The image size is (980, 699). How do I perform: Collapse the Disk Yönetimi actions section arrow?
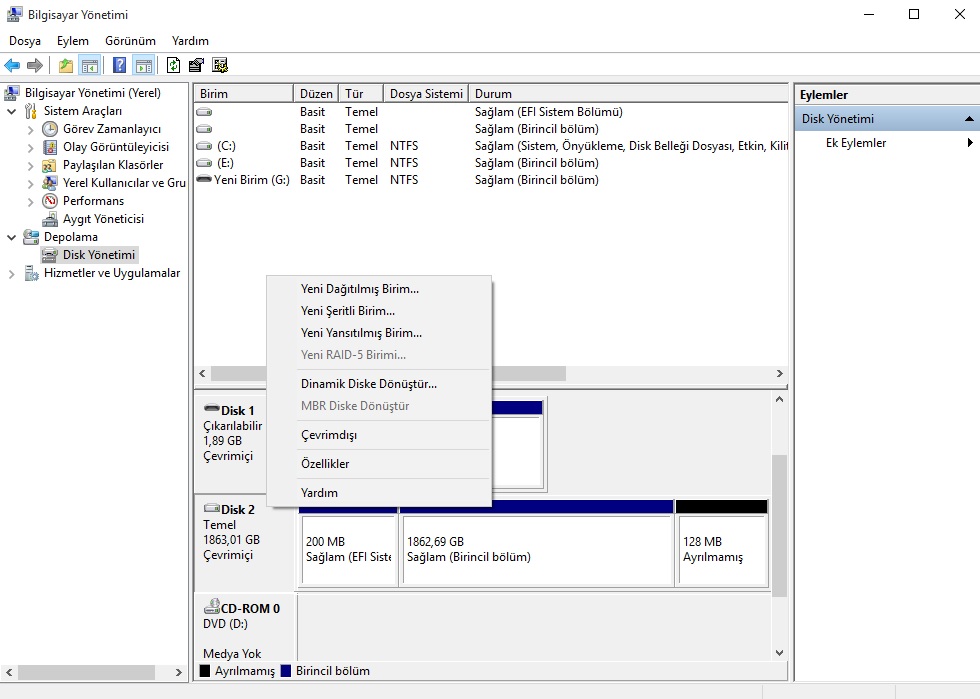coord(969,119)
